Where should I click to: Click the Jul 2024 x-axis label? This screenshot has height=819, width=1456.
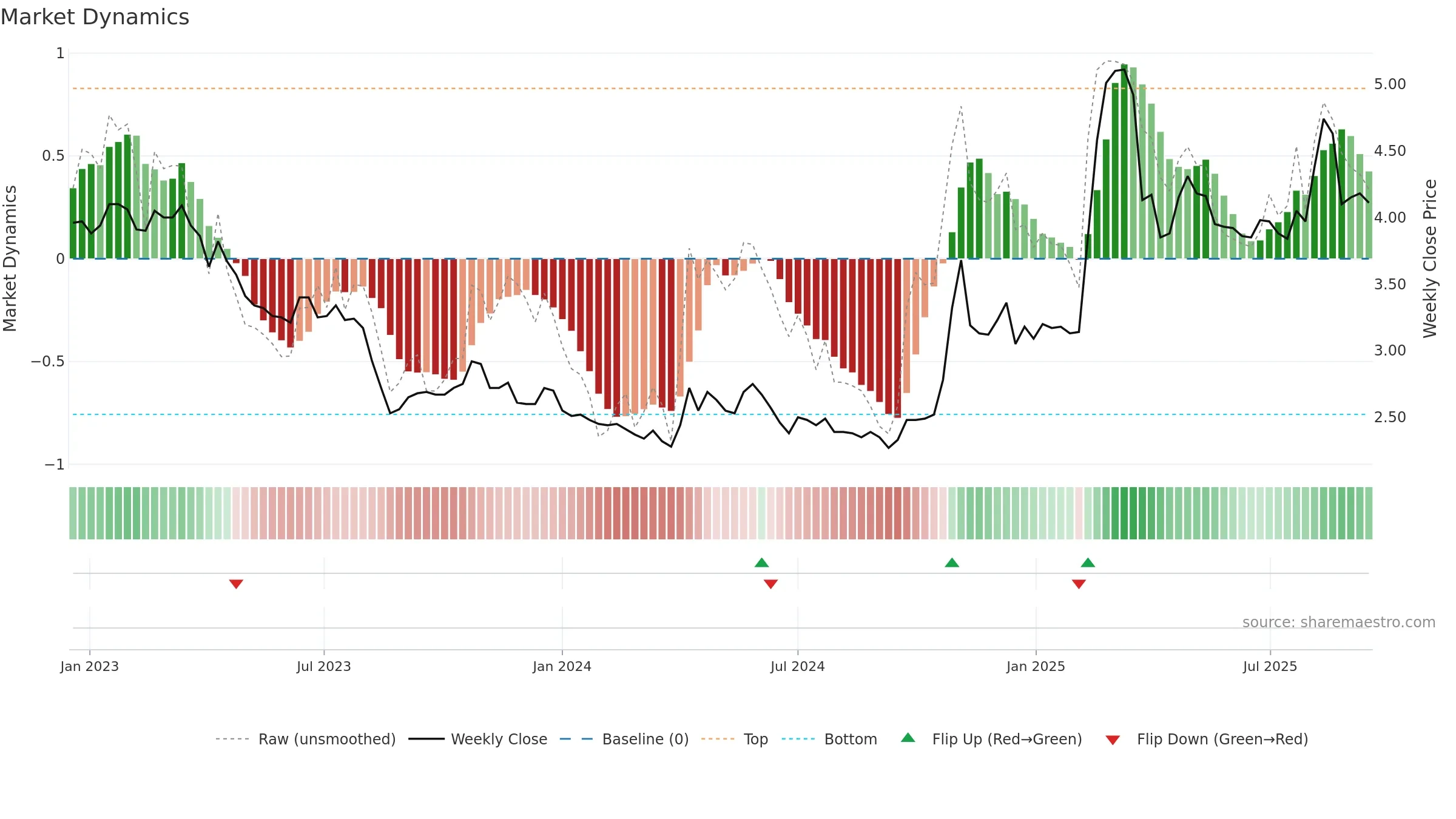pos(798,666)
